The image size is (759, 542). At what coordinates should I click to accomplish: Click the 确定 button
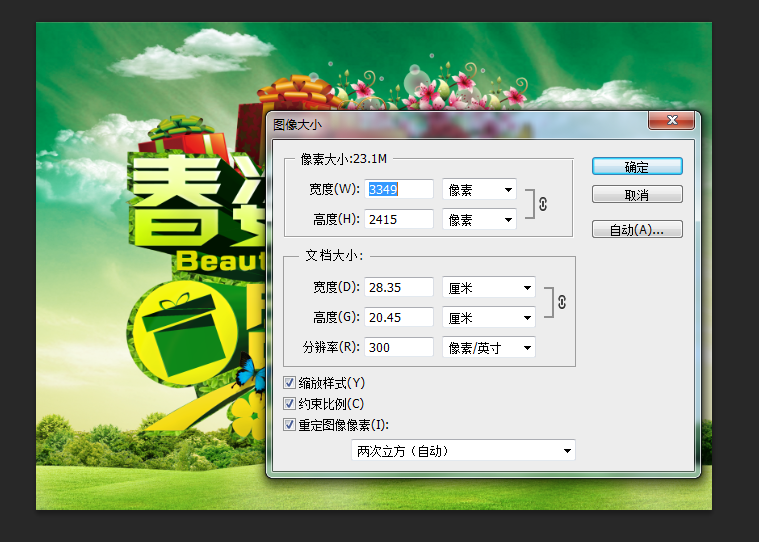pos(637,166)
